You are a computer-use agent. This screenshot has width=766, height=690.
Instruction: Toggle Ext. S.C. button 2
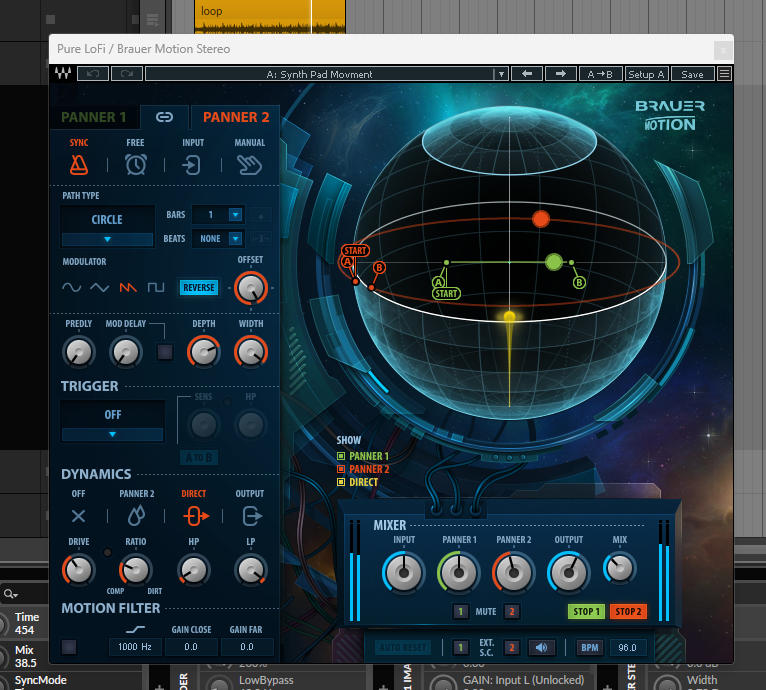tap(511, 647)
